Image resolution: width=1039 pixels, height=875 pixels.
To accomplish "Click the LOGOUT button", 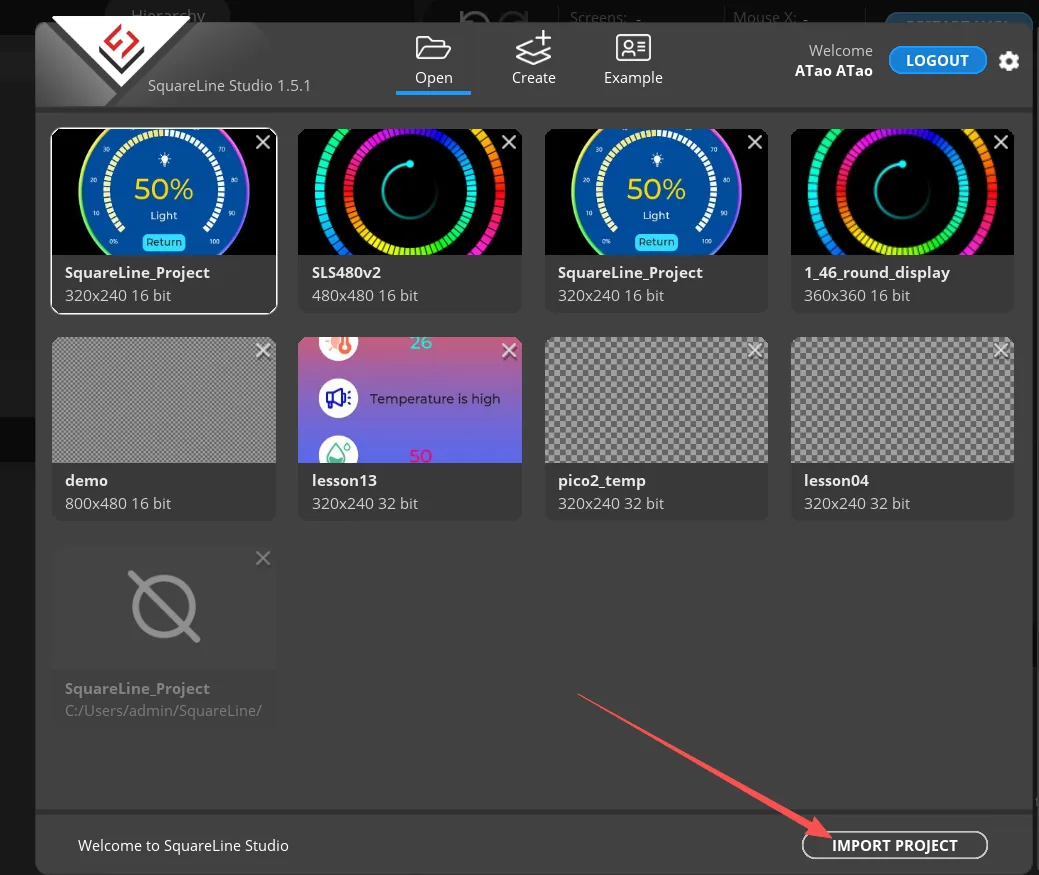I will (937, 60).
